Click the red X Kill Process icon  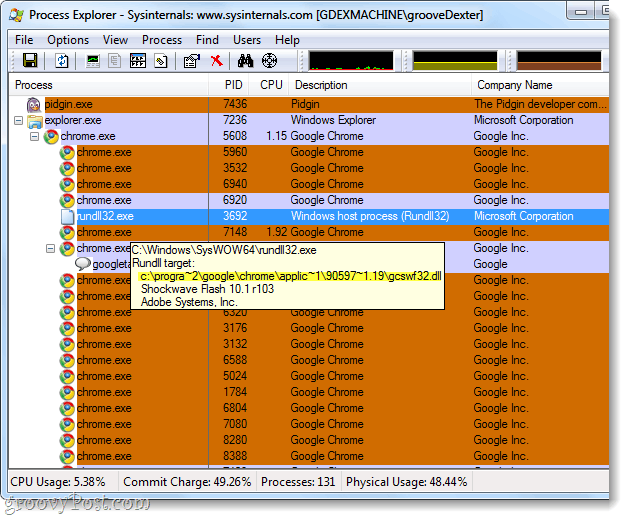click(216, 61)
